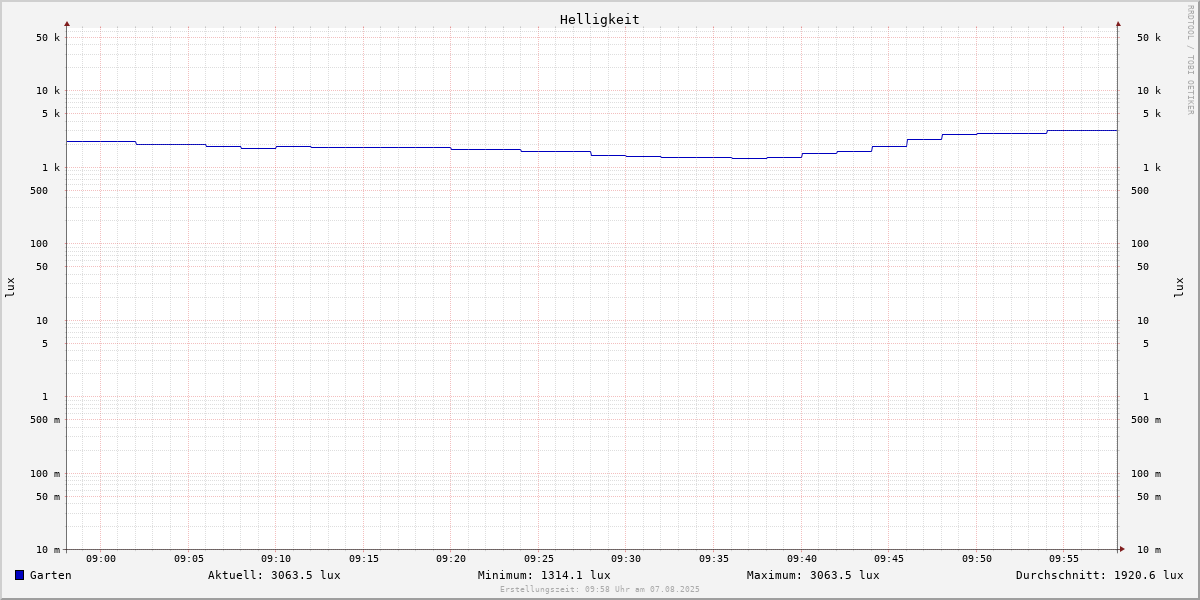
Task: Select the Garten legend label
Action: click(x=51, y=575)
